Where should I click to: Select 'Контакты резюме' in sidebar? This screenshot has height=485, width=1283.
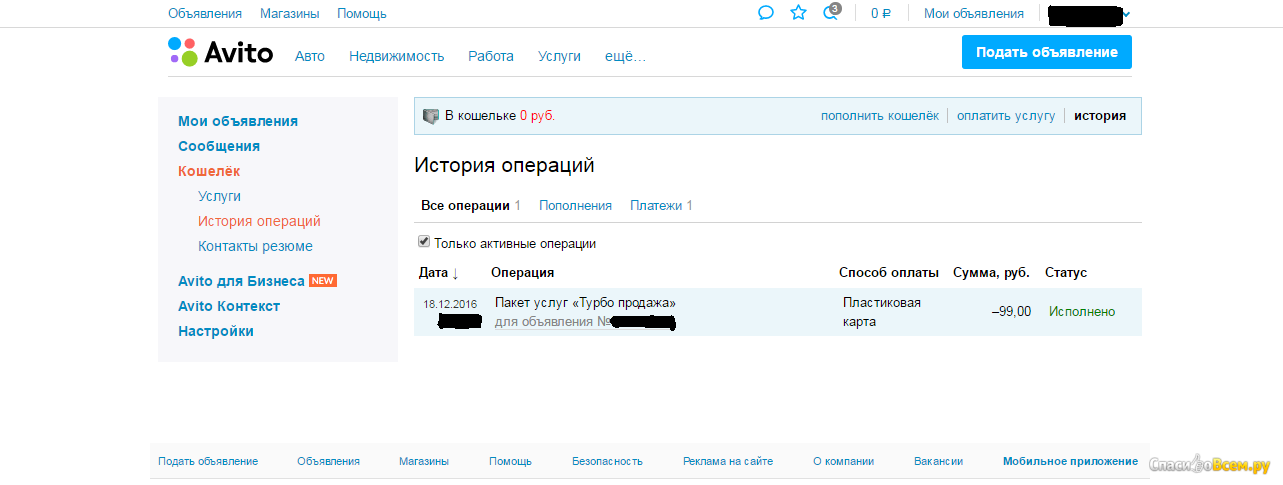pos(255,246)
